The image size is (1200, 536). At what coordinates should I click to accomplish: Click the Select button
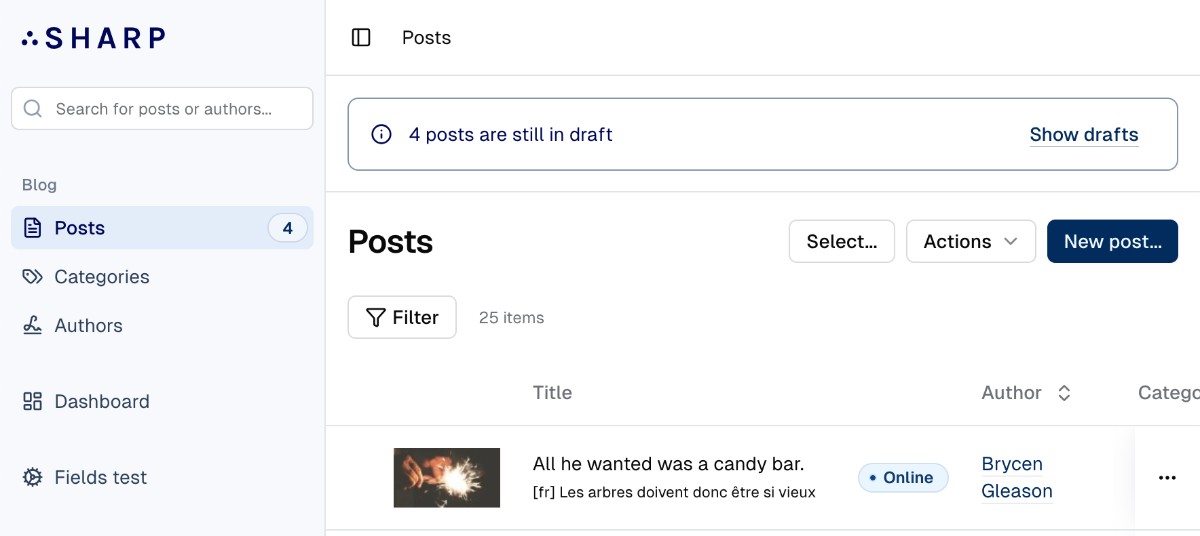coord(842,242)
